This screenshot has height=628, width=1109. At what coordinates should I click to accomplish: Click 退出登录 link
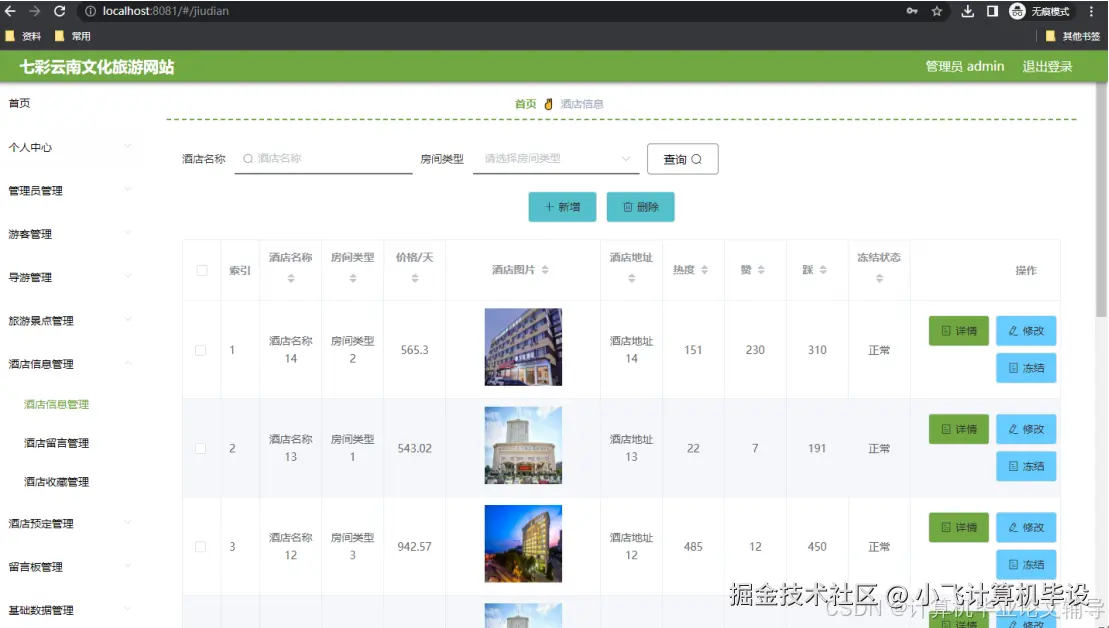click(1047, 66)
